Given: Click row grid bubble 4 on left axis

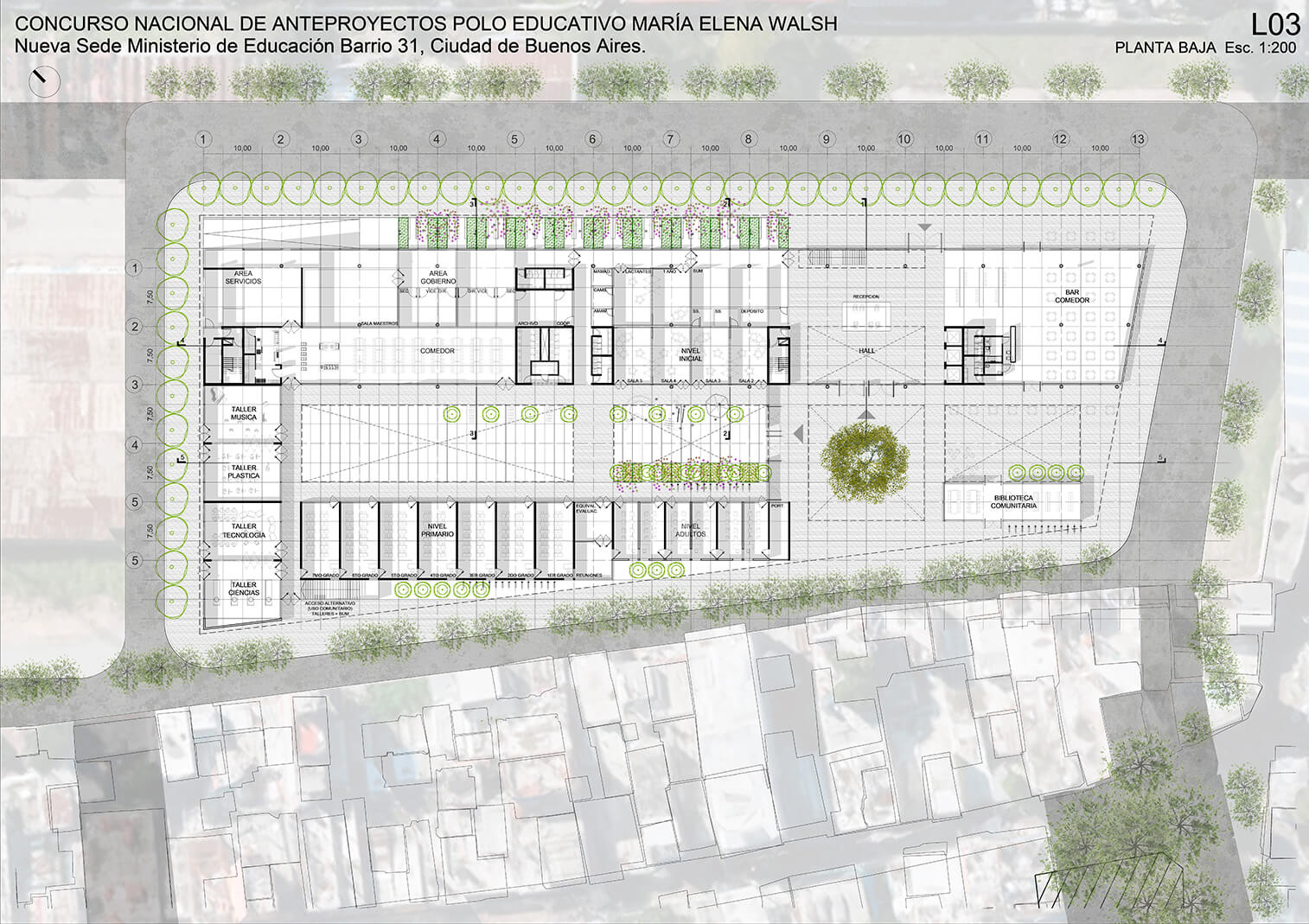Looking at the screenshot, I should pyautogui.click(x=134, y=445).
